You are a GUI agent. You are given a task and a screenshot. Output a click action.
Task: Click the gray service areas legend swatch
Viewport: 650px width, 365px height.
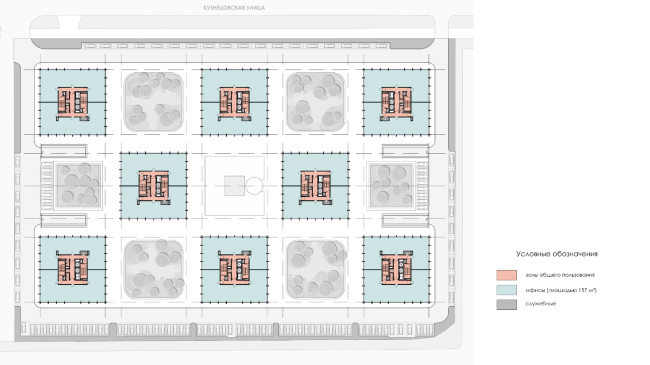507,304
